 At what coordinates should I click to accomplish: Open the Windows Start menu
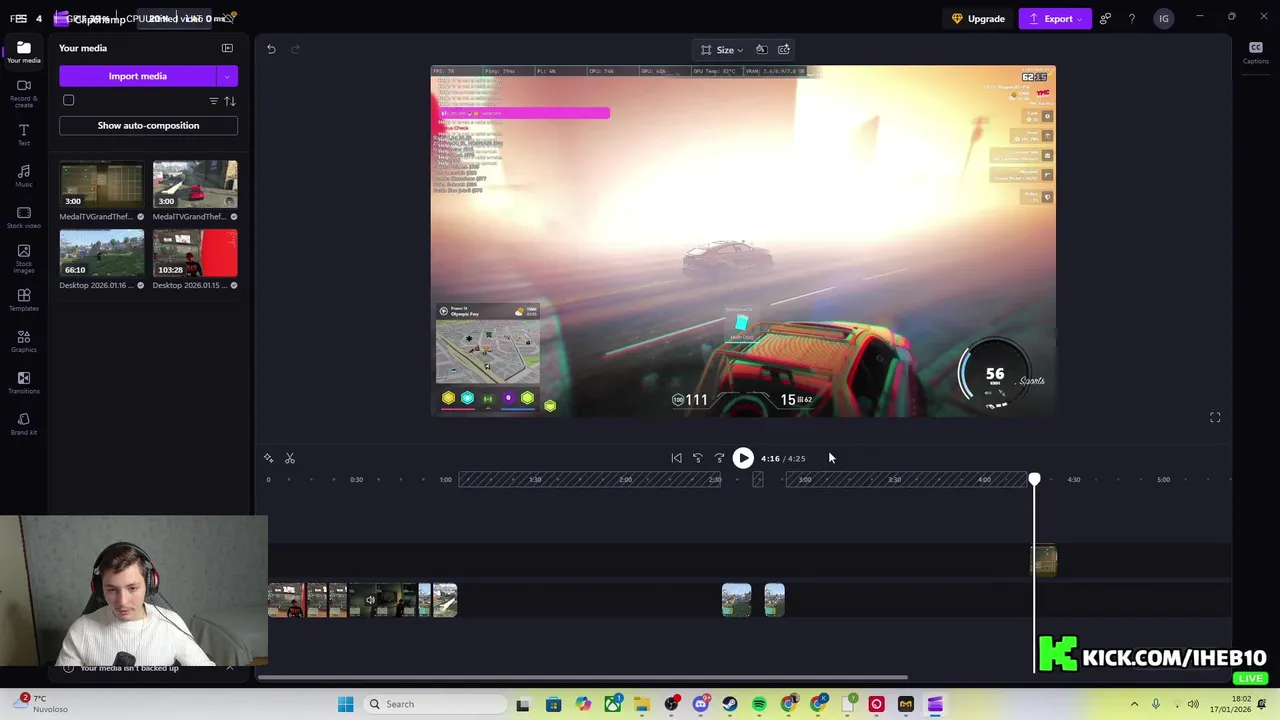coord(345,704)
